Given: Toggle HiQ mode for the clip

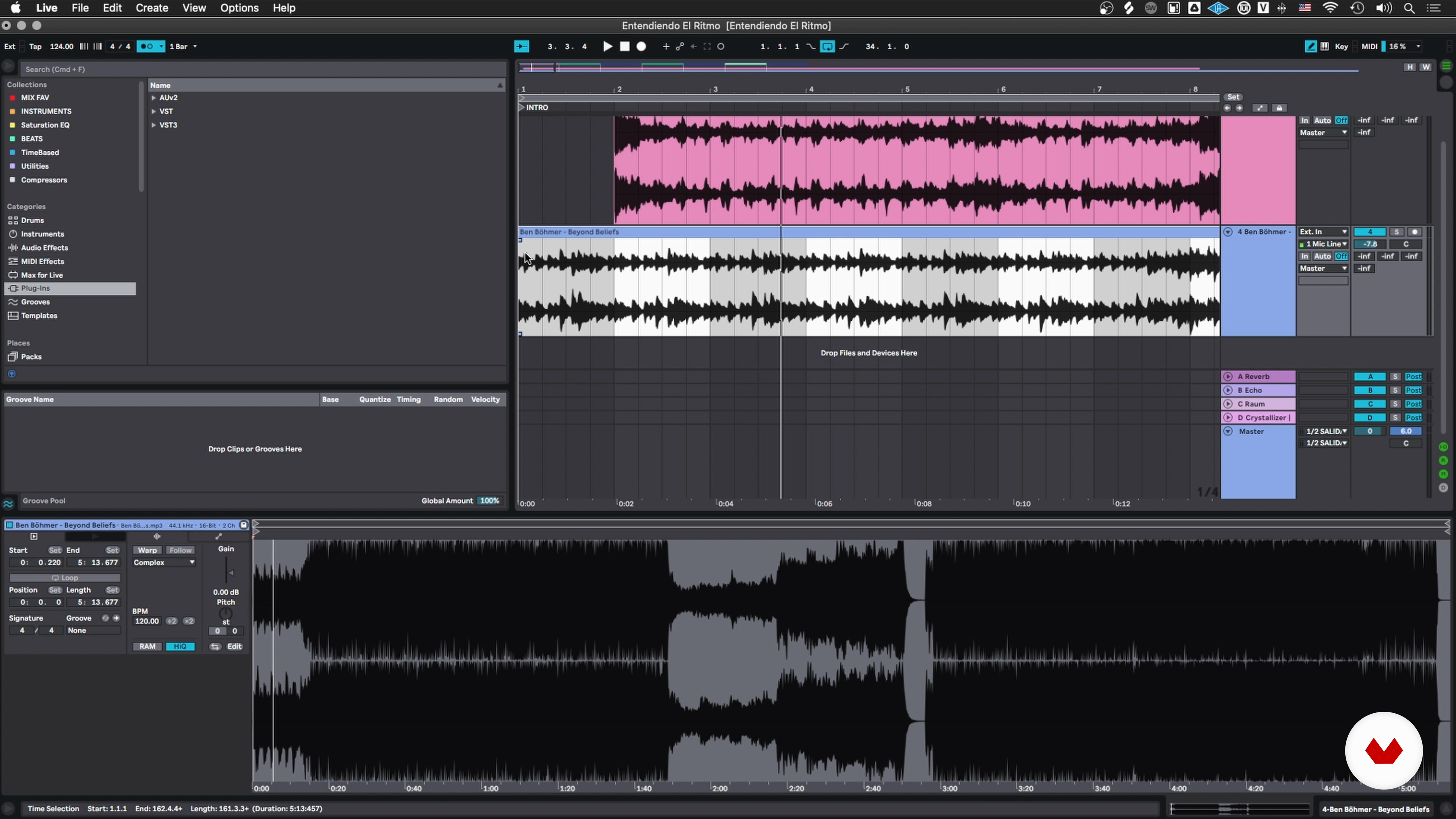Looking at the screenshot, I should coord(180,646).
